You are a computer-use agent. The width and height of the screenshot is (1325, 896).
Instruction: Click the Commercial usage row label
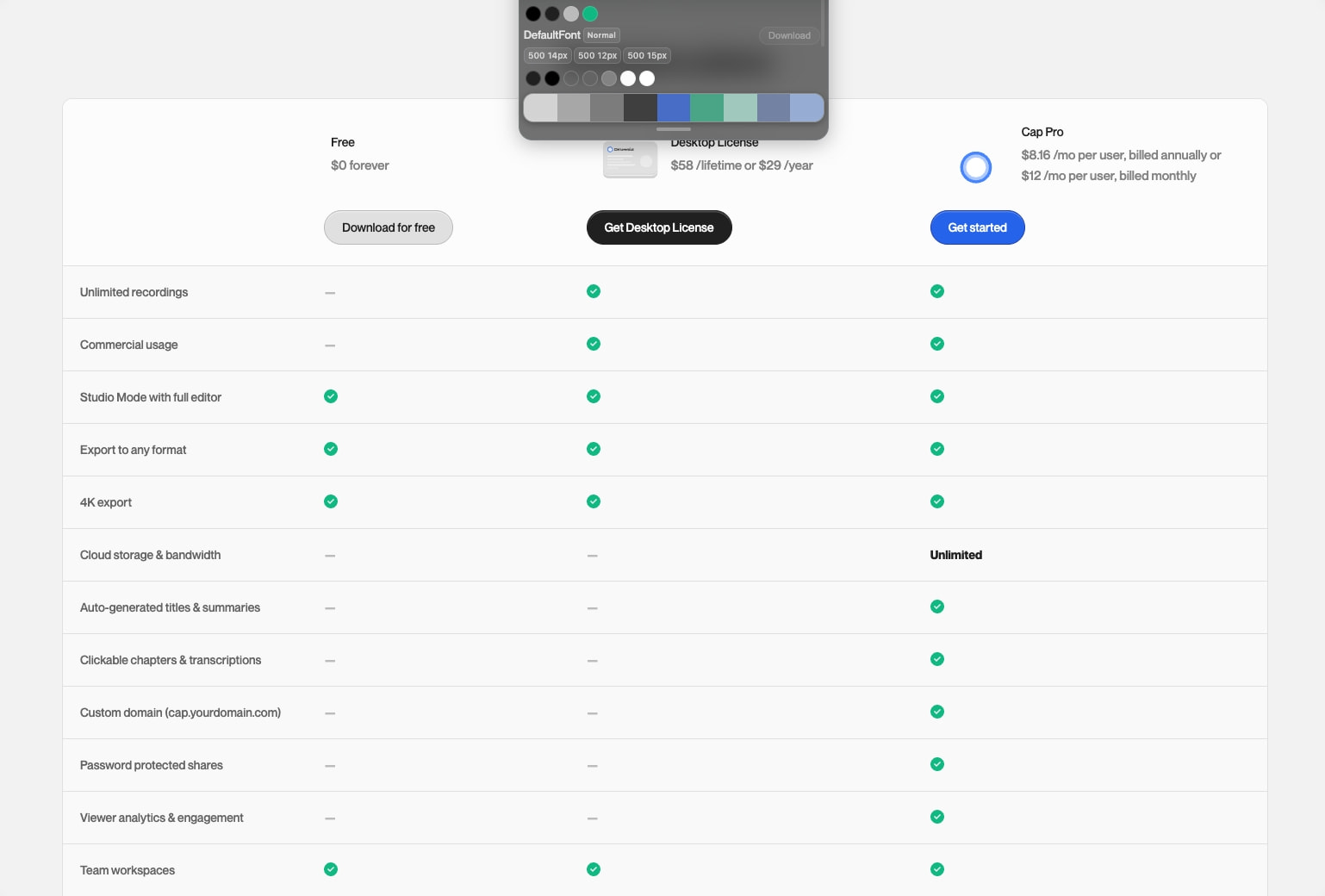[129, 345]
